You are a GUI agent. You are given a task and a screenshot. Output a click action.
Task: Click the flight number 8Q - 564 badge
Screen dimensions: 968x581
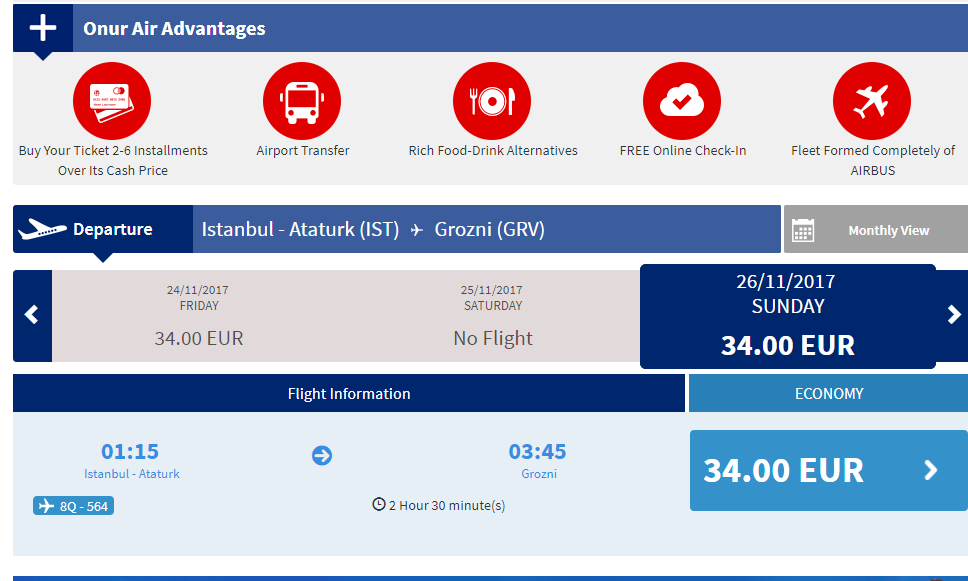point(73,506)
